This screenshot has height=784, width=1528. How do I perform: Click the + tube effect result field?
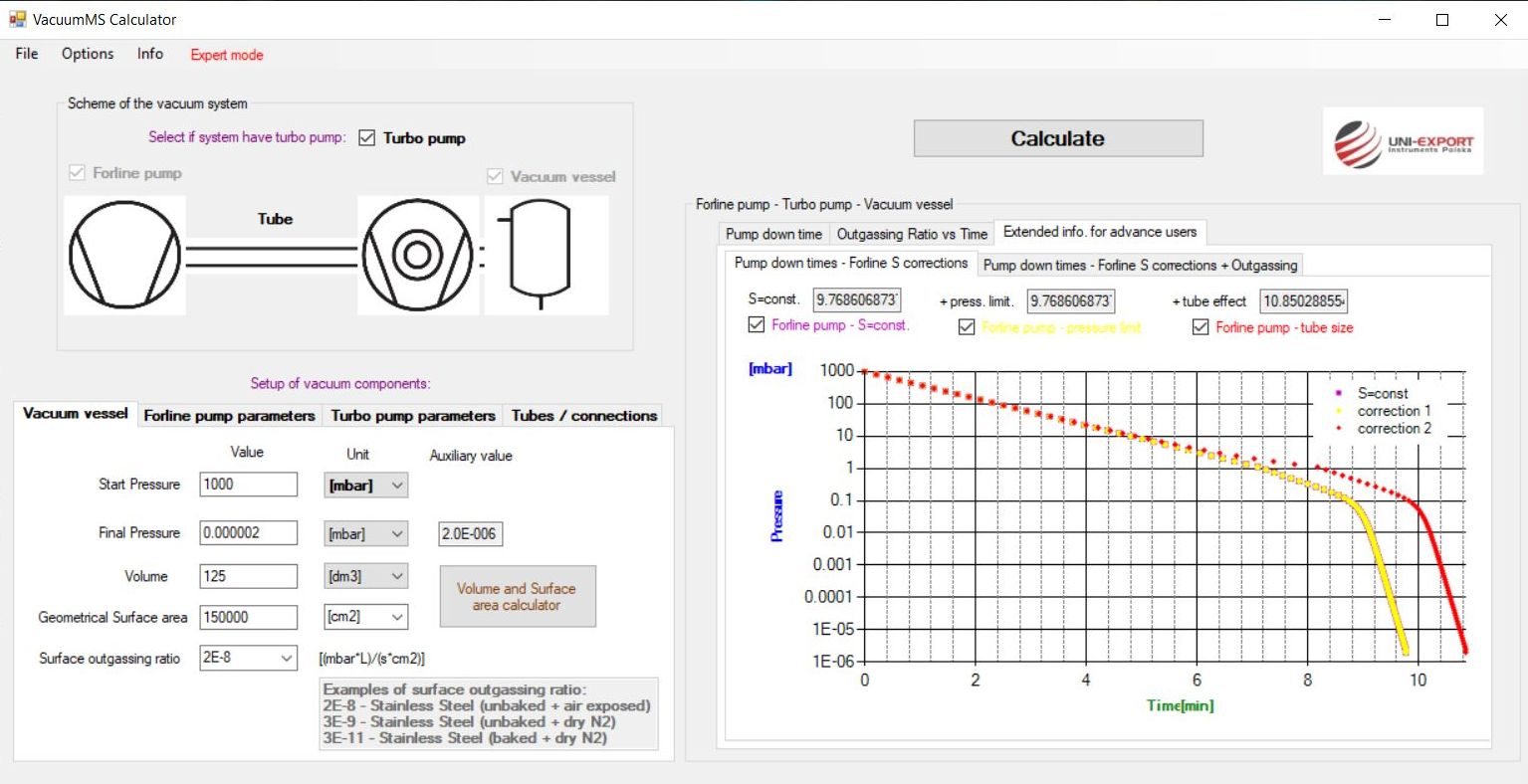click(1304, 300)
